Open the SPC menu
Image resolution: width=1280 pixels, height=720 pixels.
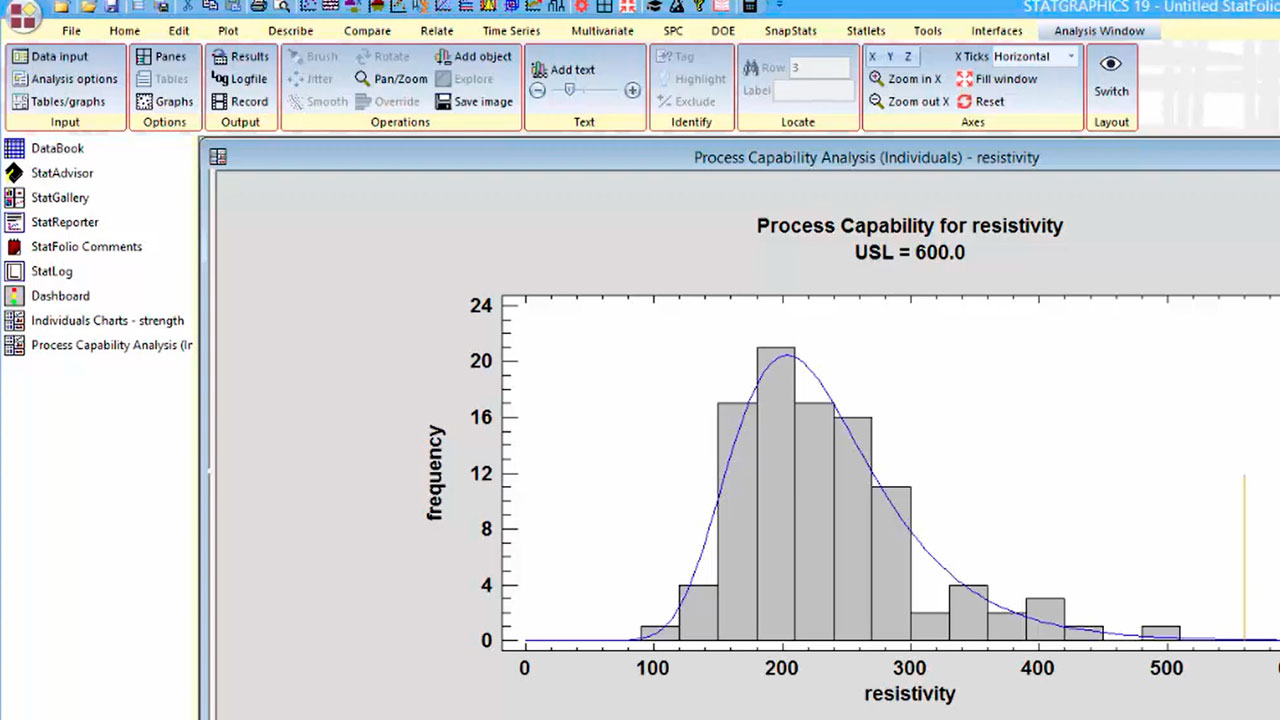tap(673, 31)
